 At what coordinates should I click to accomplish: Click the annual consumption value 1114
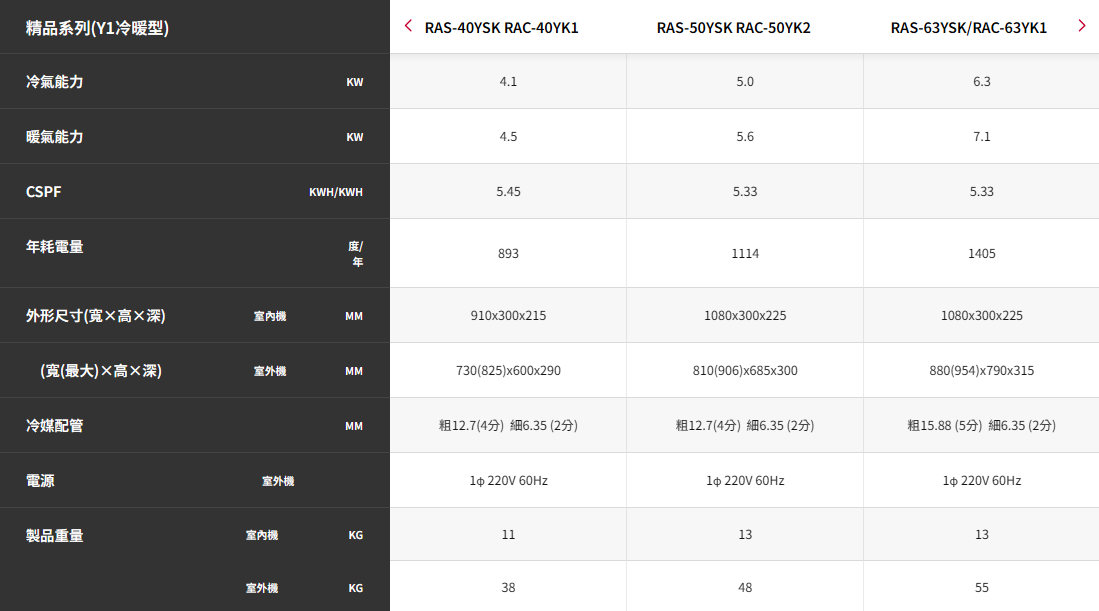click(x=745, y=254)
